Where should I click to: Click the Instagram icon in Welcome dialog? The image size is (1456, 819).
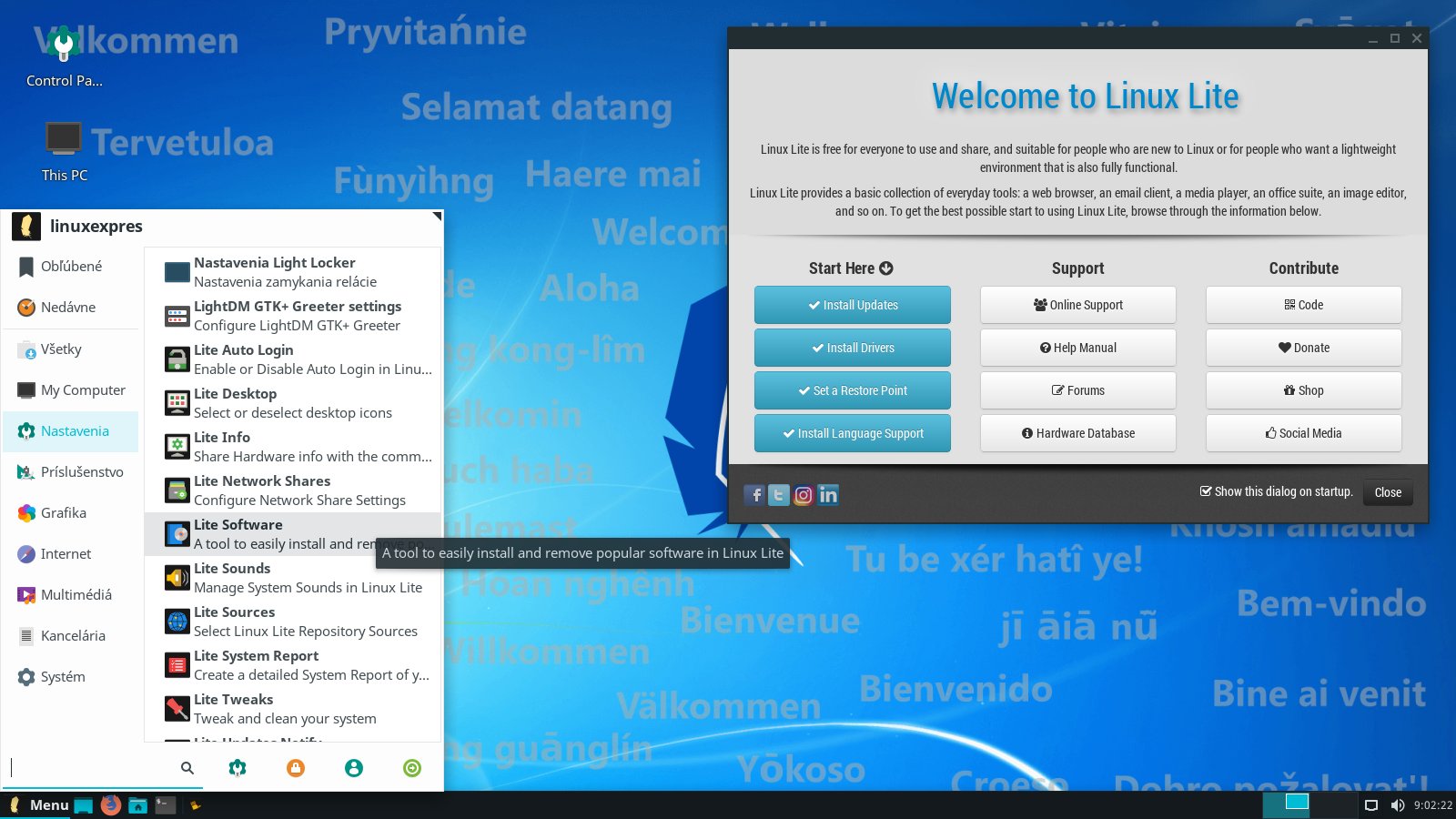click(804, 494)
